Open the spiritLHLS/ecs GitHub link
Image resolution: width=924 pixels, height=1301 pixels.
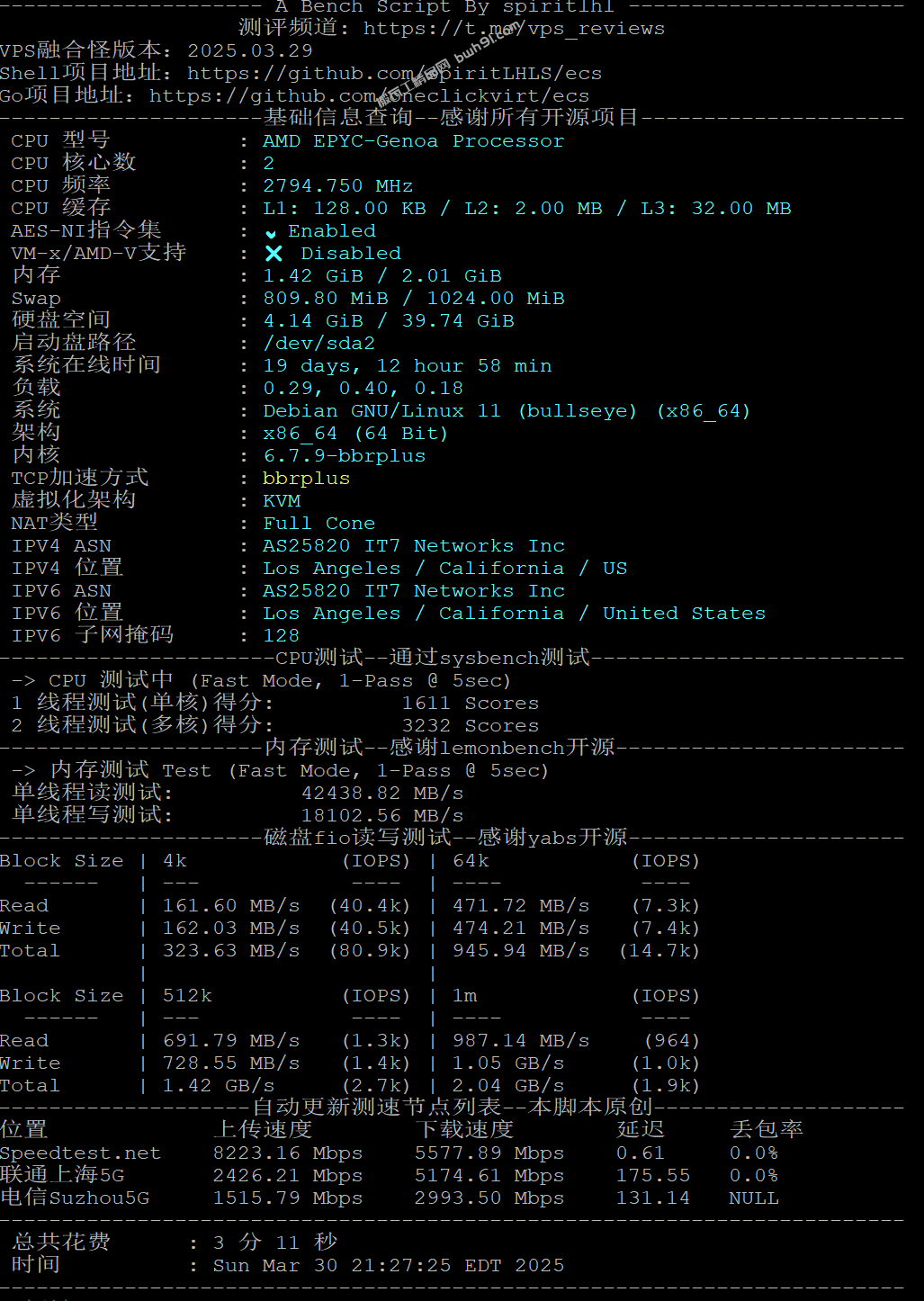[x=395, y=74]
